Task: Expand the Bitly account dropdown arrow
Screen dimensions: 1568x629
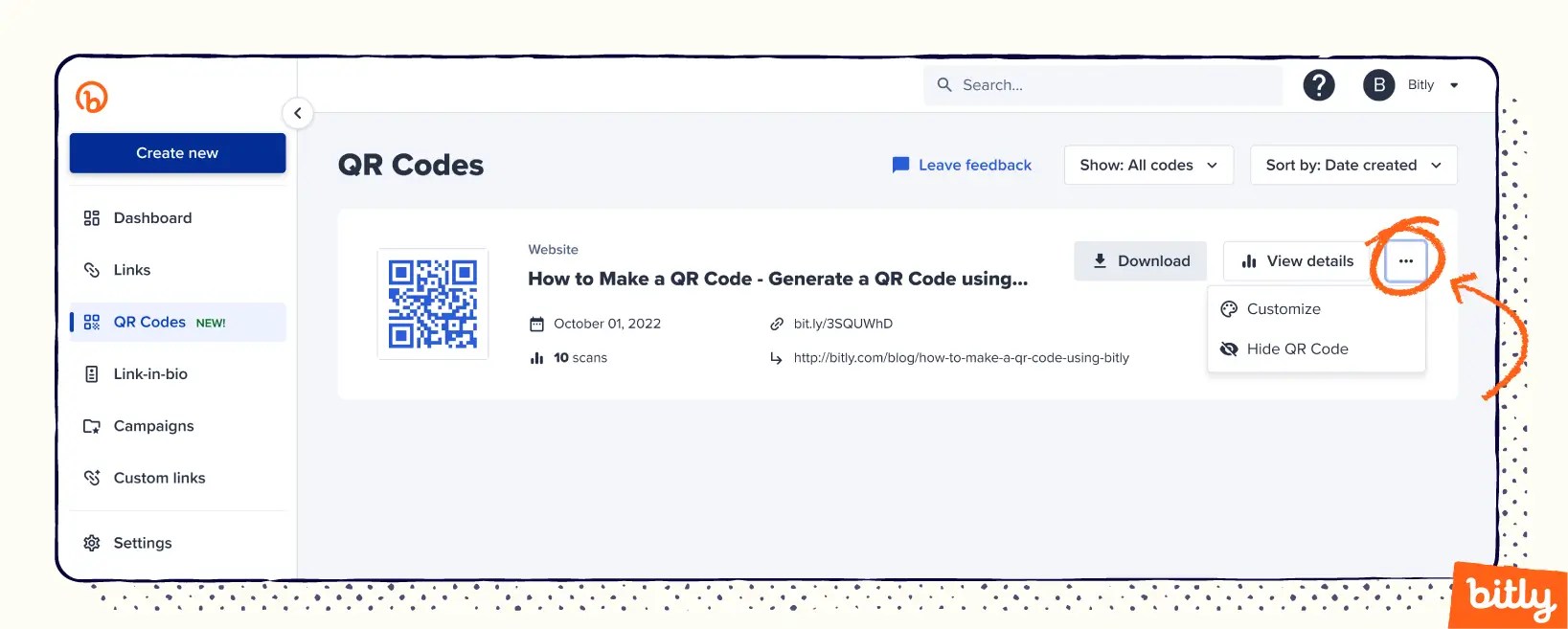Action: pyautogui.click(x=1454, y=85)
